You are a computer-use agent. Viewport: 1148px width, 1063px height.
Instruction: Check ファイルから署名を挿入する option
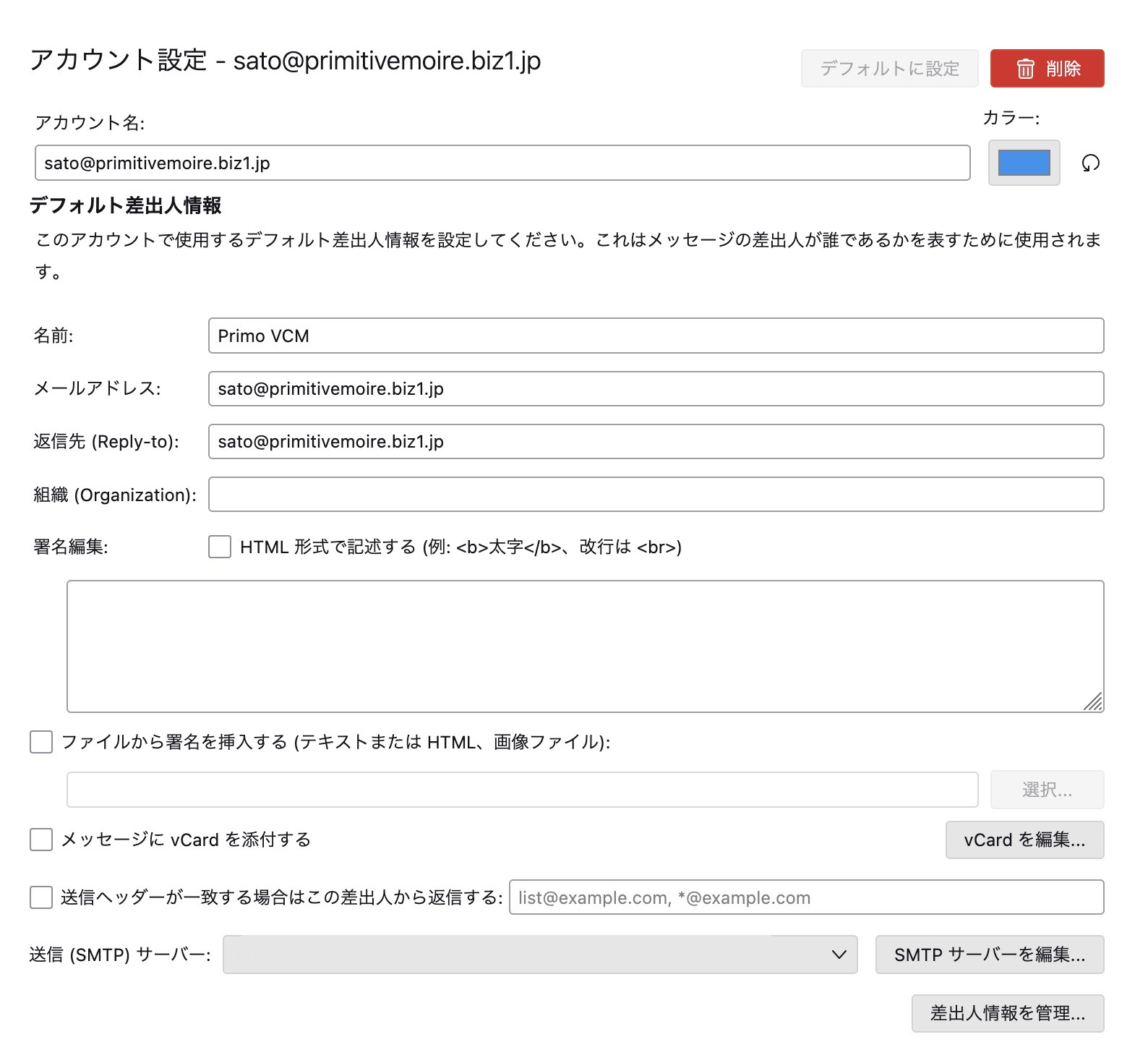click(41, 742)
